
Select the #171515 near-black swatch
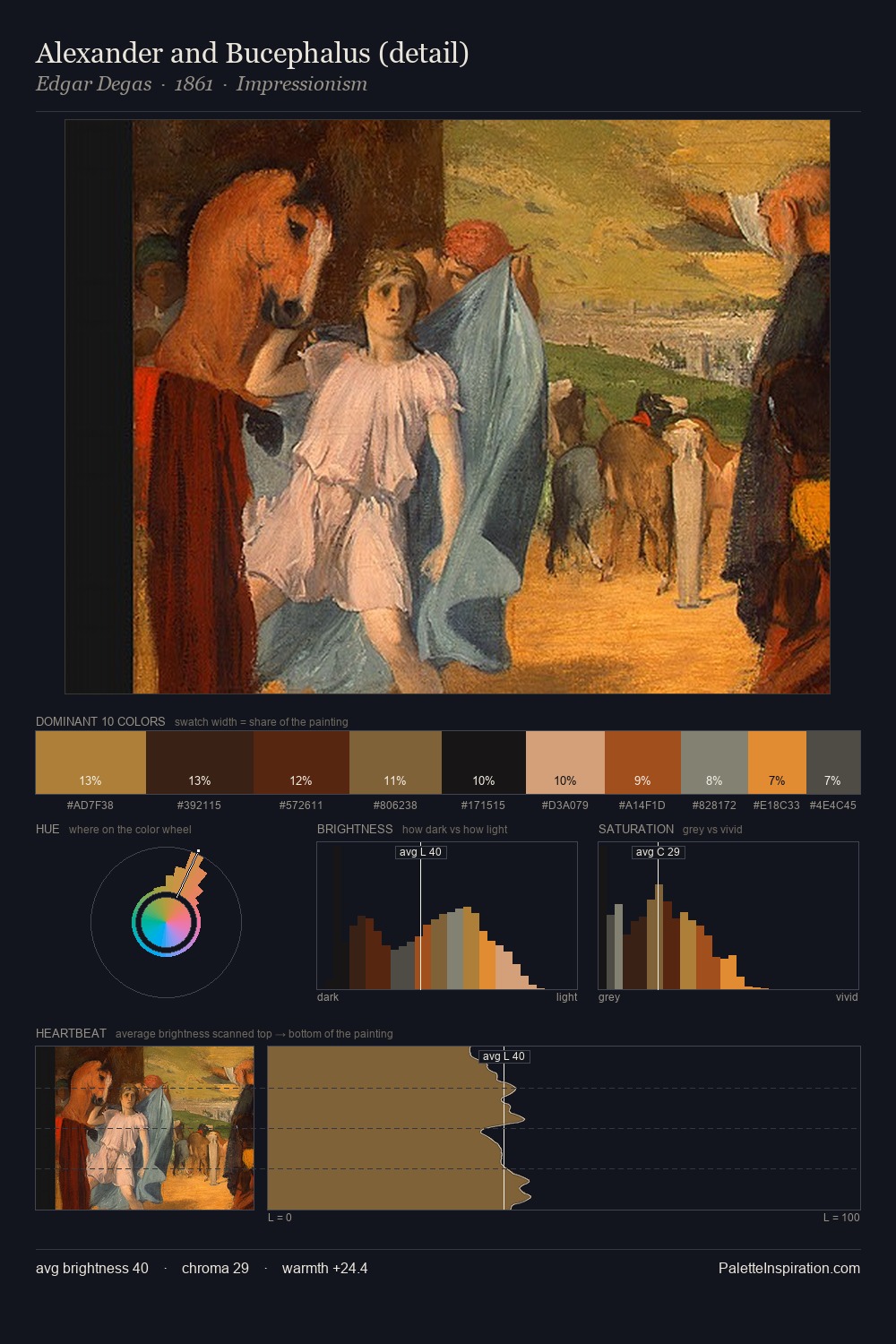coord(484,762)
